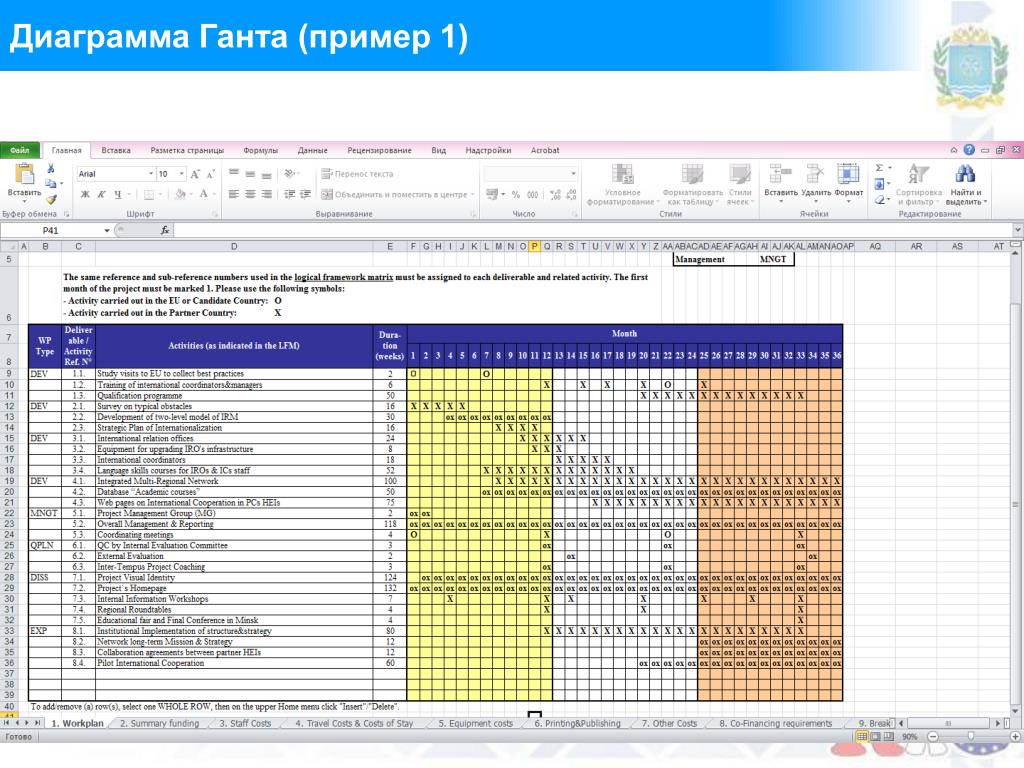Open the Файл menu tab
Screen dimensions: 1024x768
20,150
